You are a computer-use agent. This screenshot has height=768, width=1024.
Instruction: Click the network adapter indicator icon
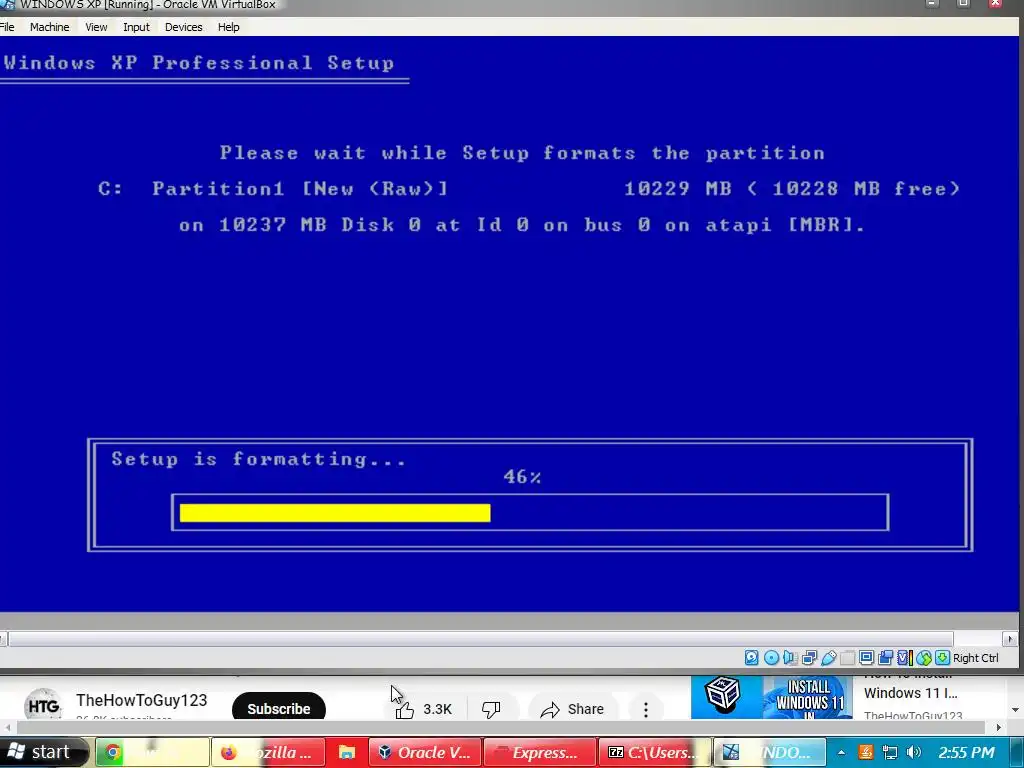(x=809, y=658)
